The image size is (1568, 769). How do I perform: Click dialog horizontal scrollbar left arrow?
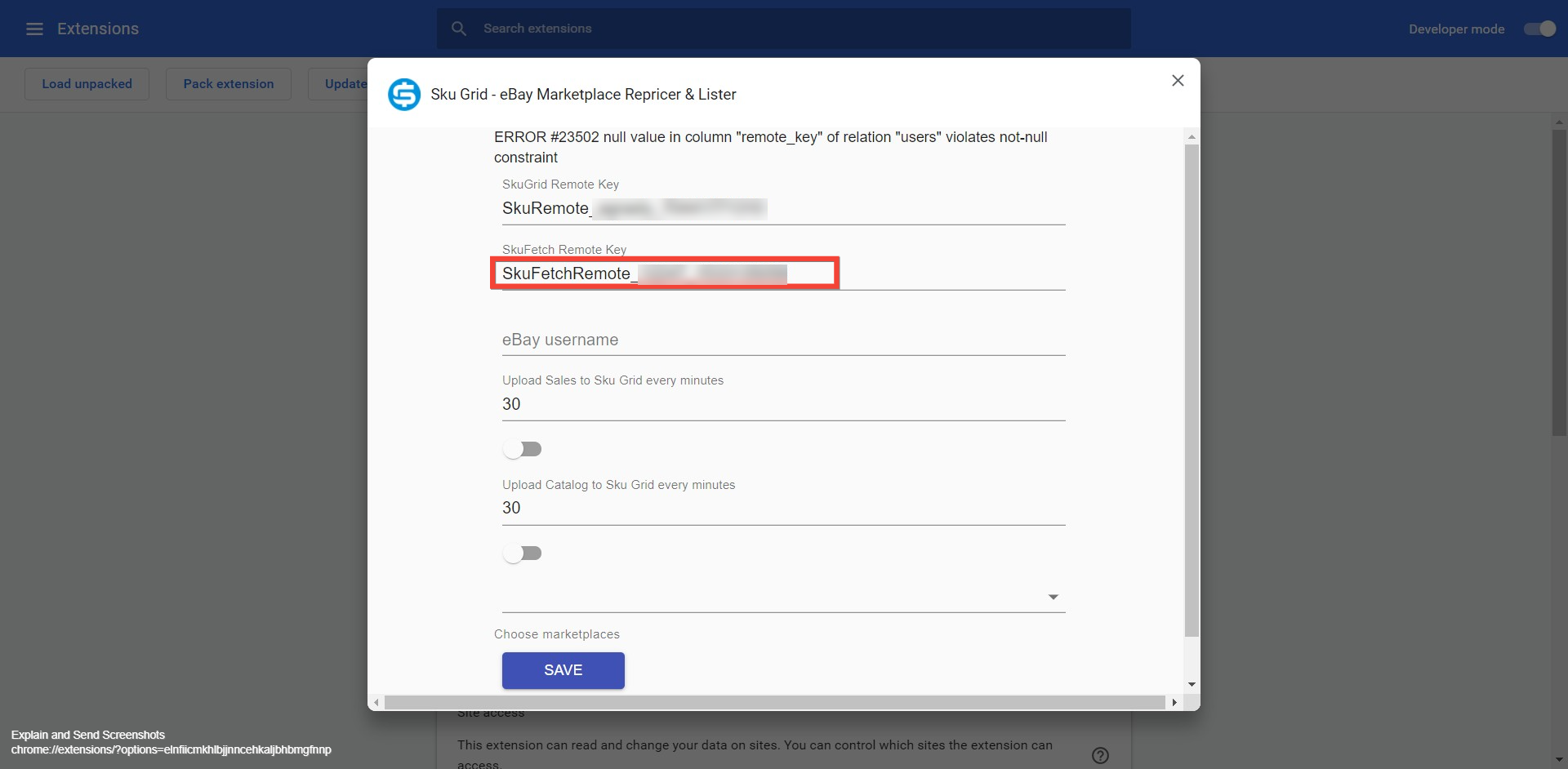coord(376,702)
